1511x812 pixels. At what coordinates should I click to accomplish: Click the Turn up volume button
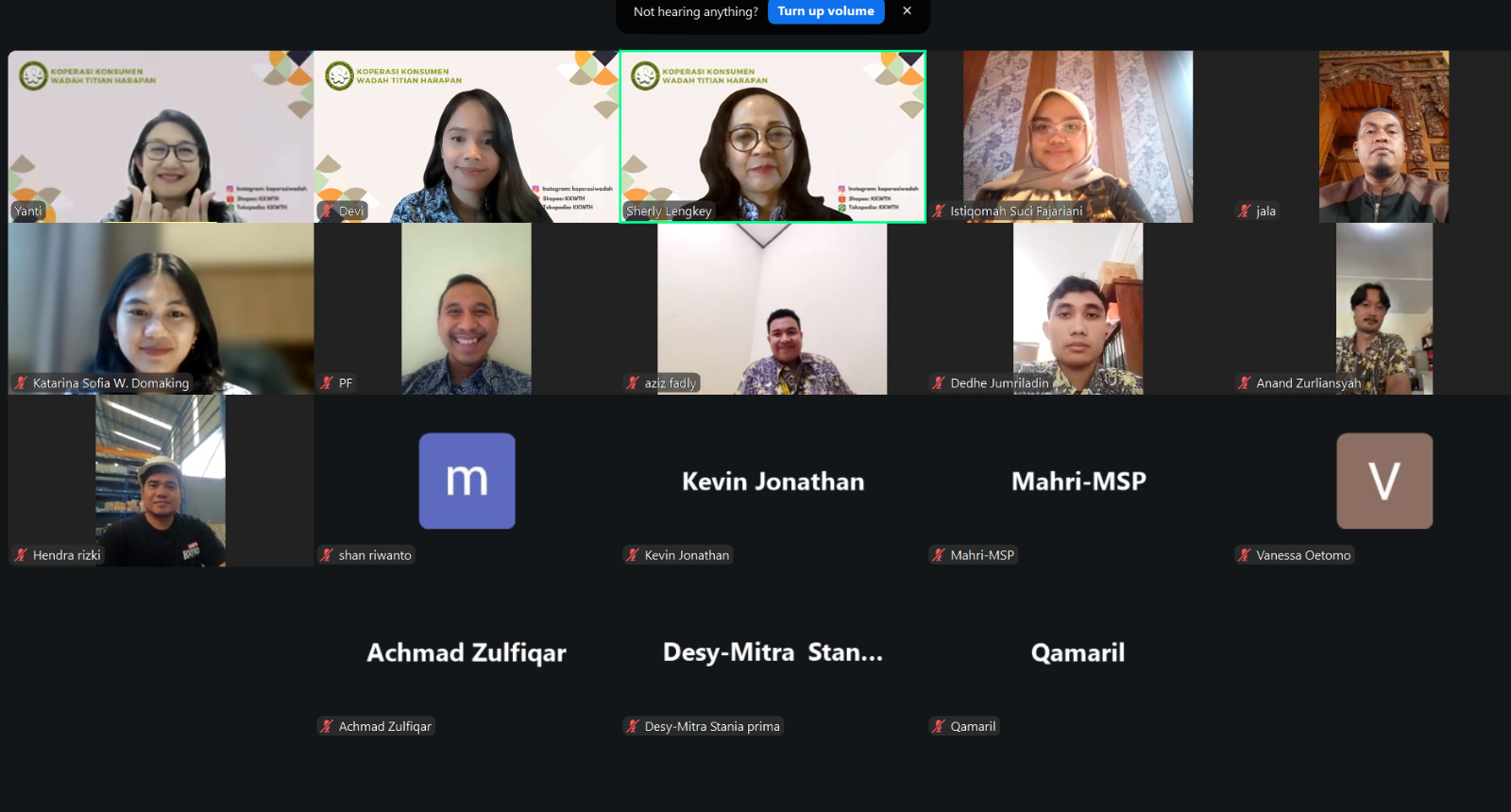825,11
